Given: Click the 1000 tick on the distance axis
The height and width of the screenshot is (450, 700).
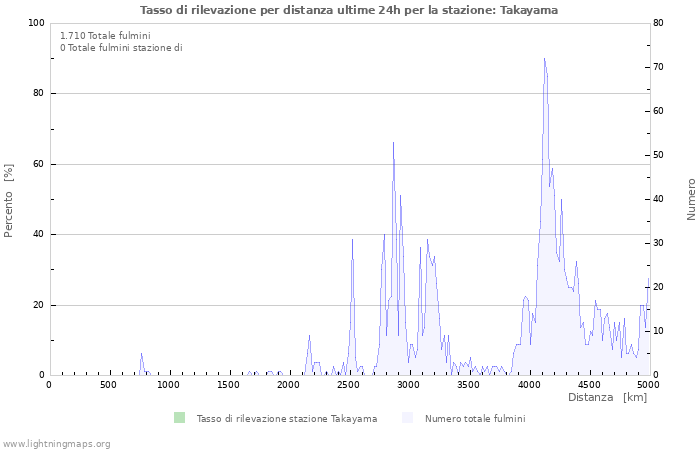Looking at the screenshot, I should point(168,384).
